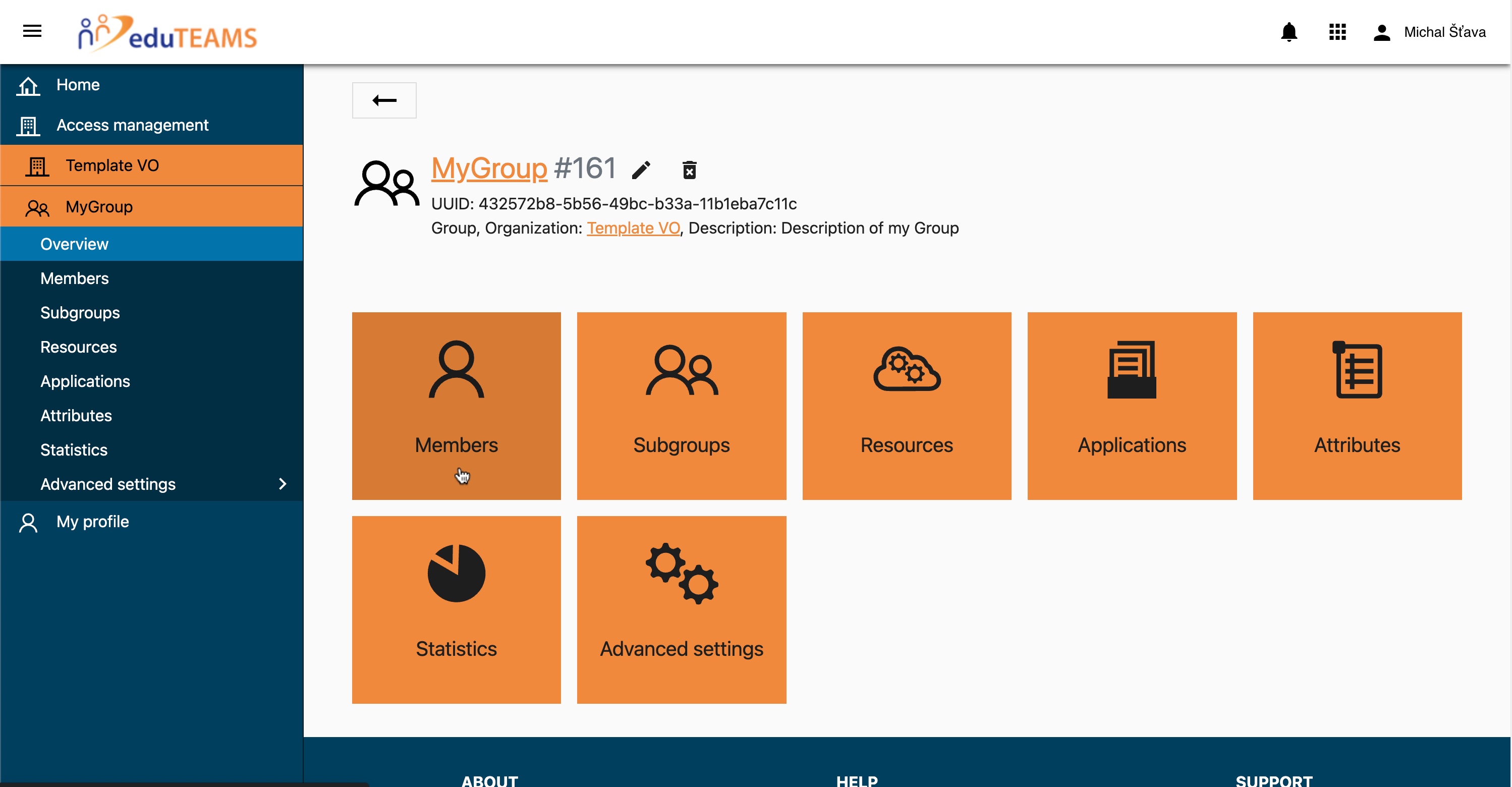Click the Subgroups tile people icon
The height and width of the screenshot is (787, 1512).
pos(682,370)
